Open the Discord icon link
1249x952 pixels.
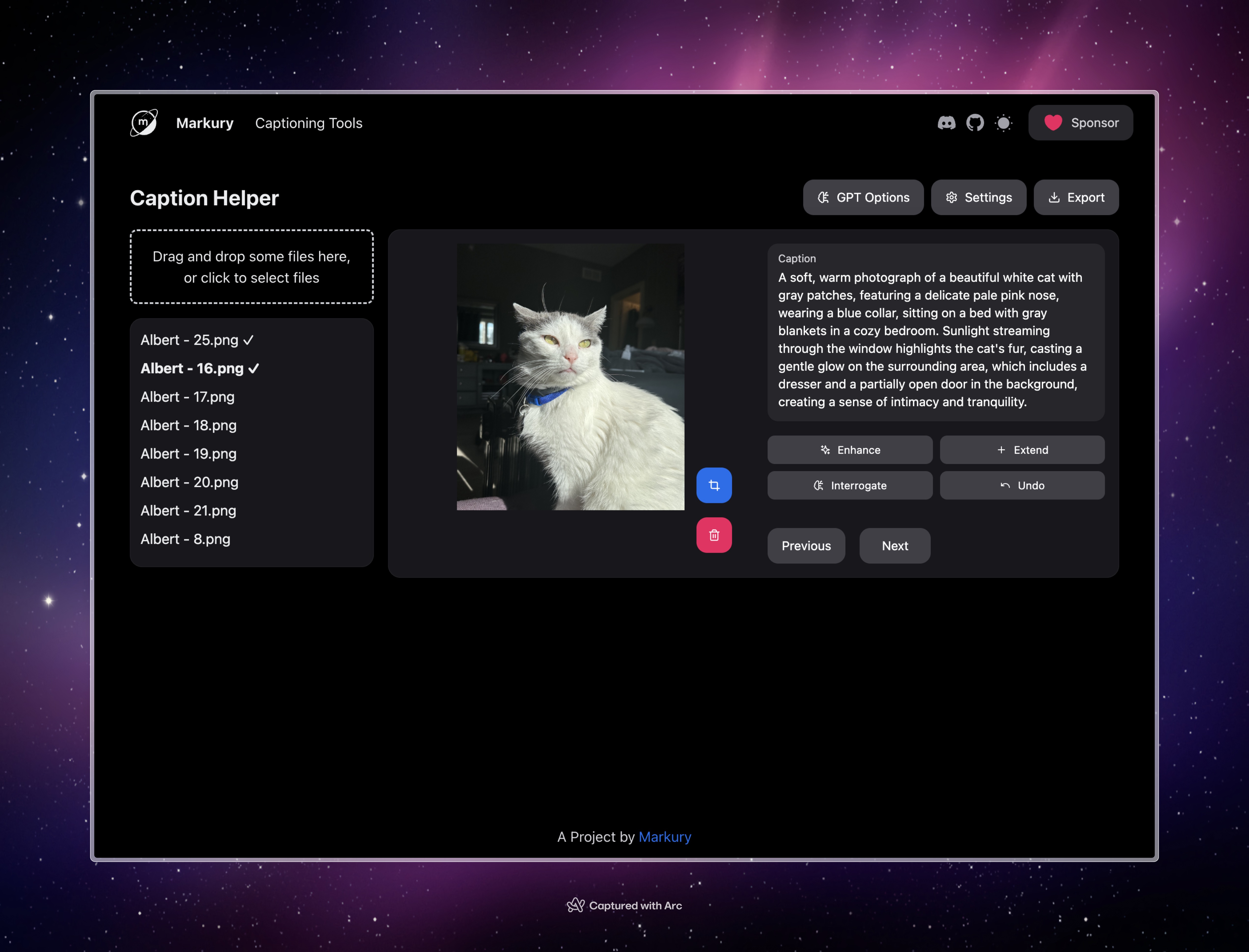pos(946,123)
